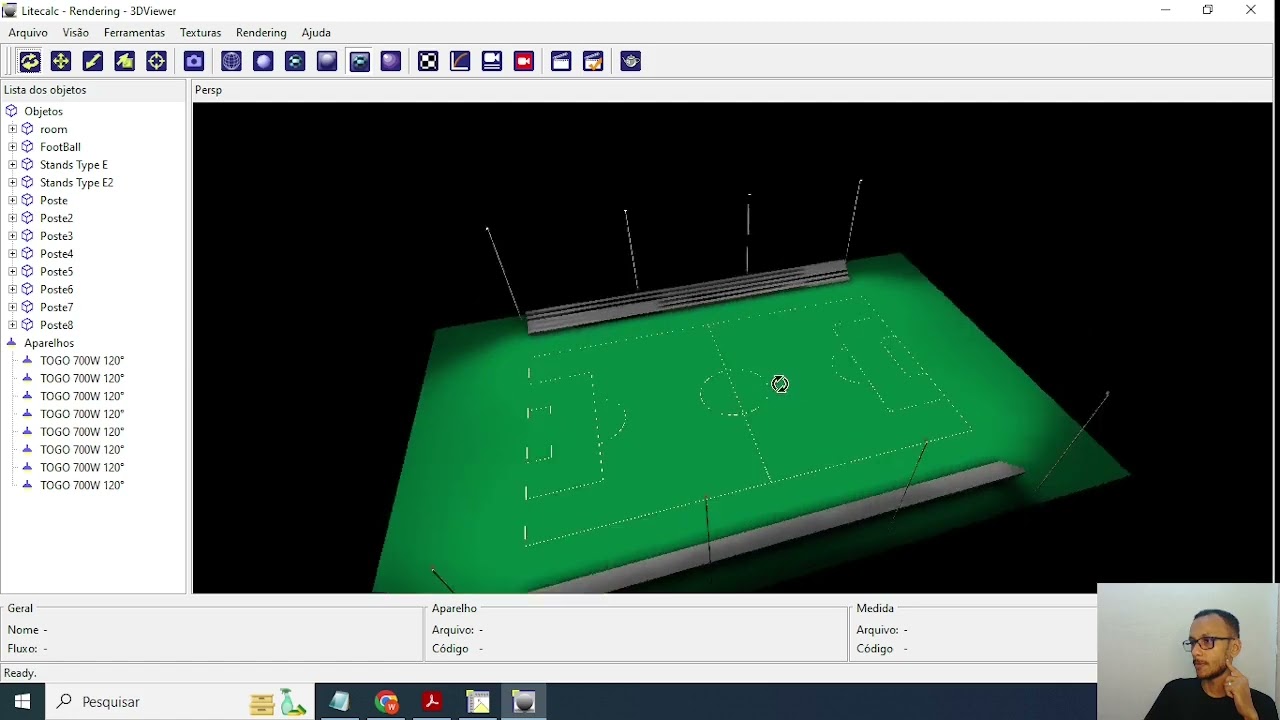Open the Rendering menu

point(261,33)
